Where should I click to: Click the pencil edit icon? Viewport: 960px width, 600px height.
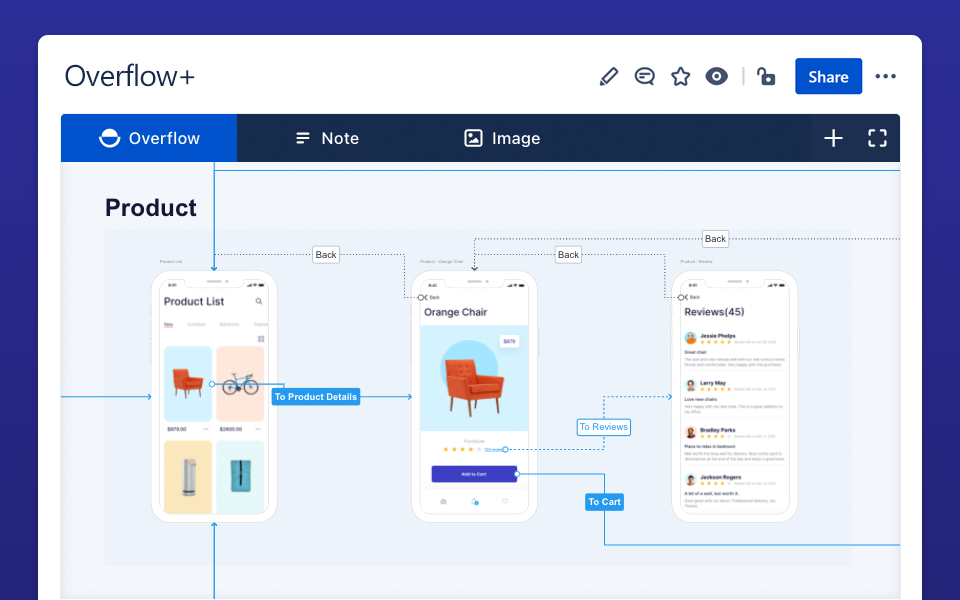[609, 77]
